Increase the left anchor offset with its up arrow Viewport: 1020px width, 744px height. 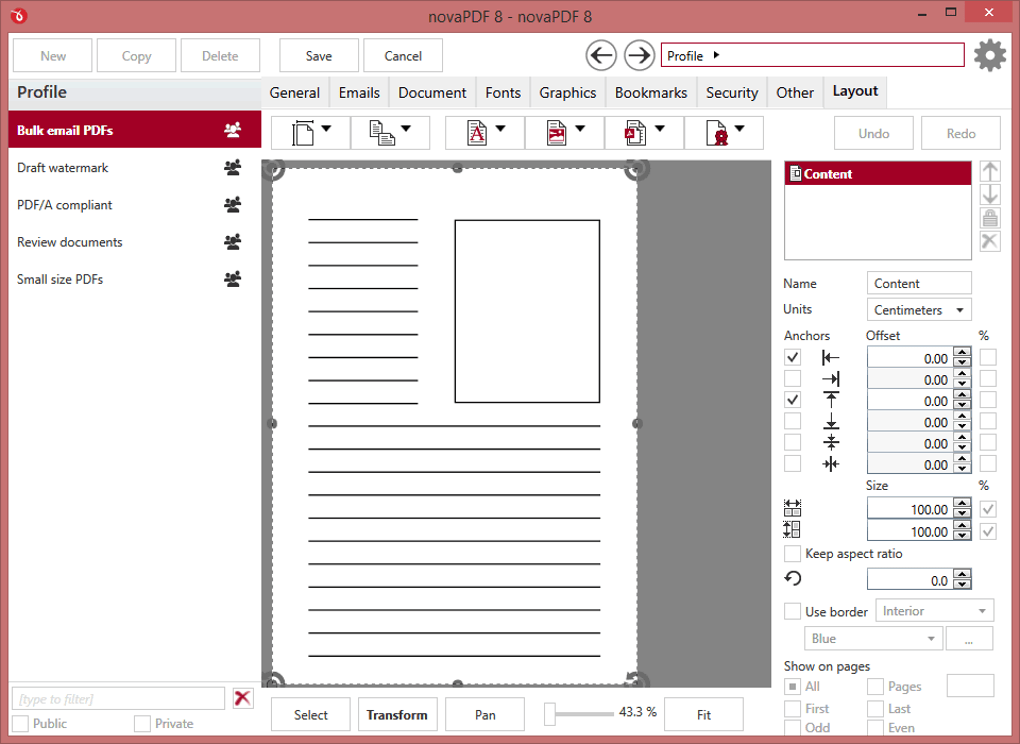[x=962, y=352]
